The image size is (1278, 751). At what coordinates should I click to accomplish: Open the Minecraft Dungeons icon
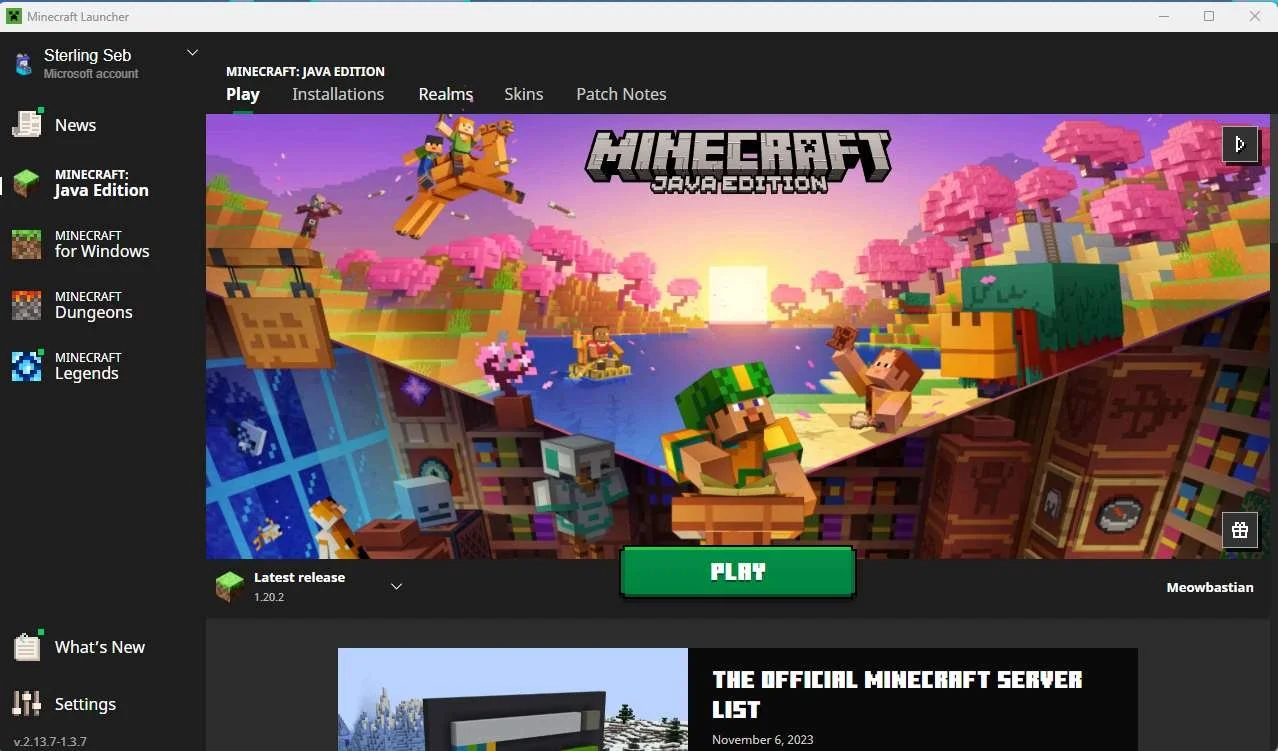click(26, 305)
